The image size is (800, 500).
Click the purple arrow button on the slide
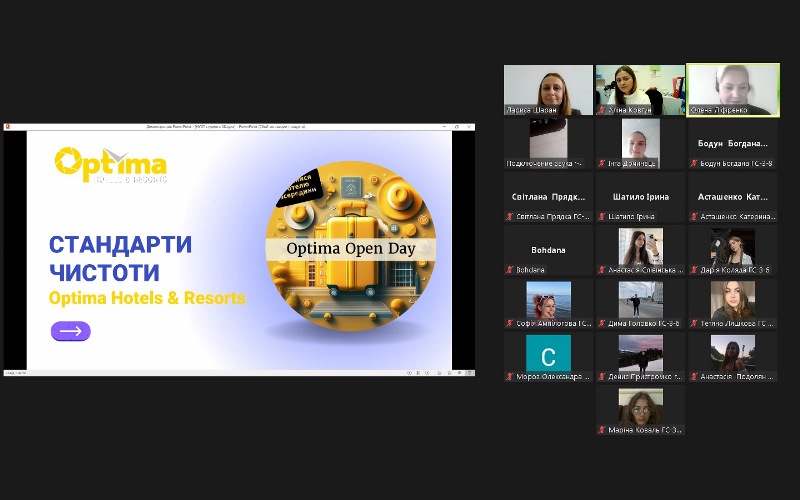(x=70, y=331)
